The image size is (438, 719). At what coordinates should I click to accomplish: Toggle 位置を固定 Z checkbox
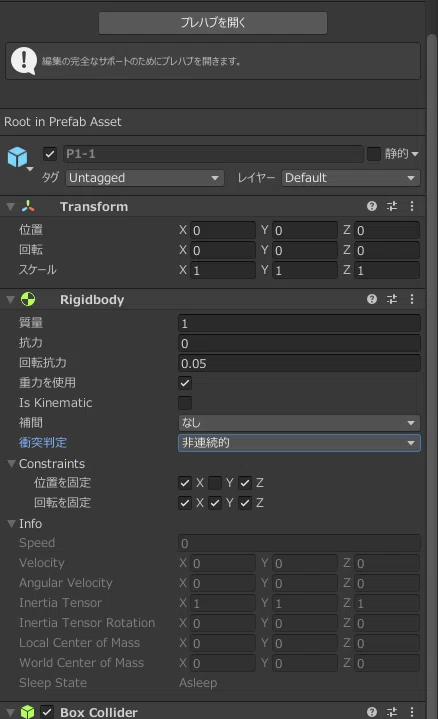[x=245, y=483]
